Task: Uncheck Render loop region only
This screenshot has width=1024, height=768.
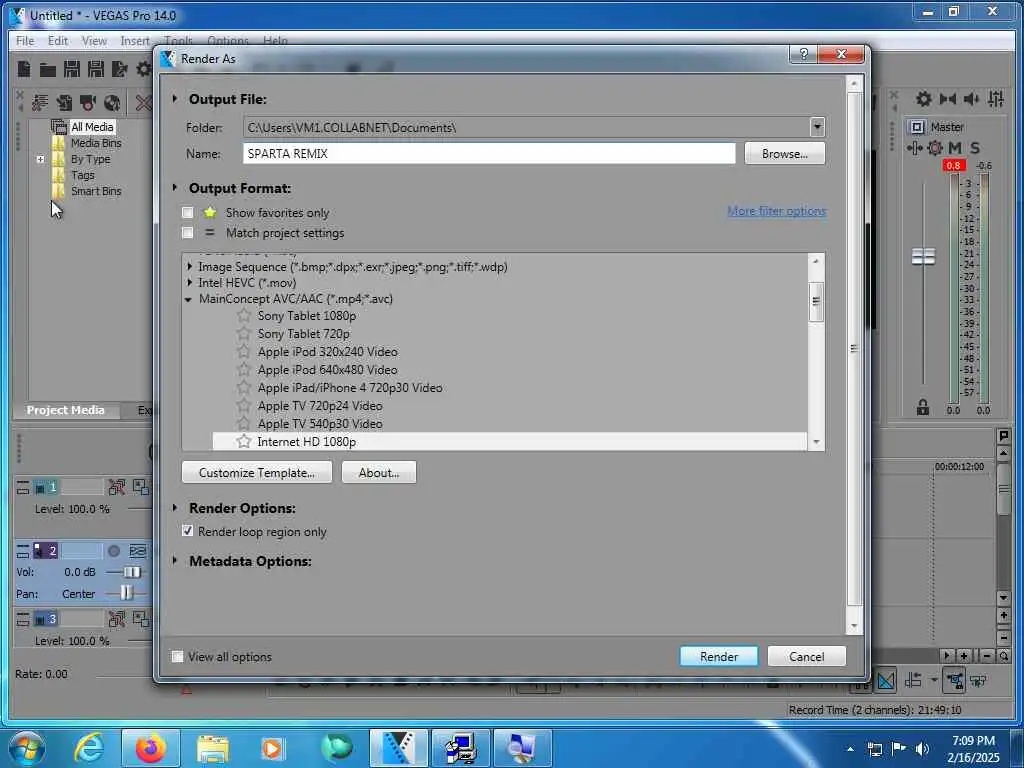Action: tap(187, 531)
